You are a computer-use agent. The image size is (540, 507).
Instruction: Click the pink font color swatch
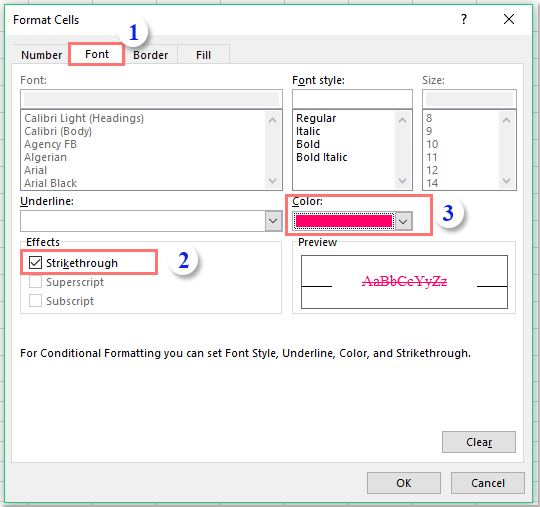tap(344, 221)
